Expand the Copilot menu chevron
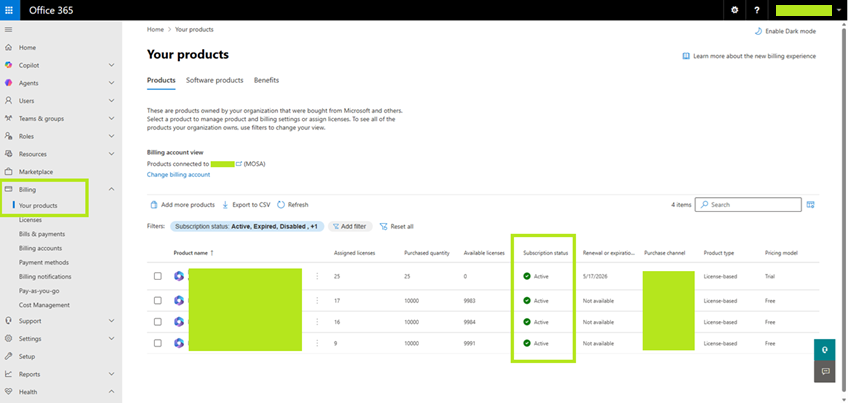This screenshot has height=403, width=848. click(x=111, y=65)
